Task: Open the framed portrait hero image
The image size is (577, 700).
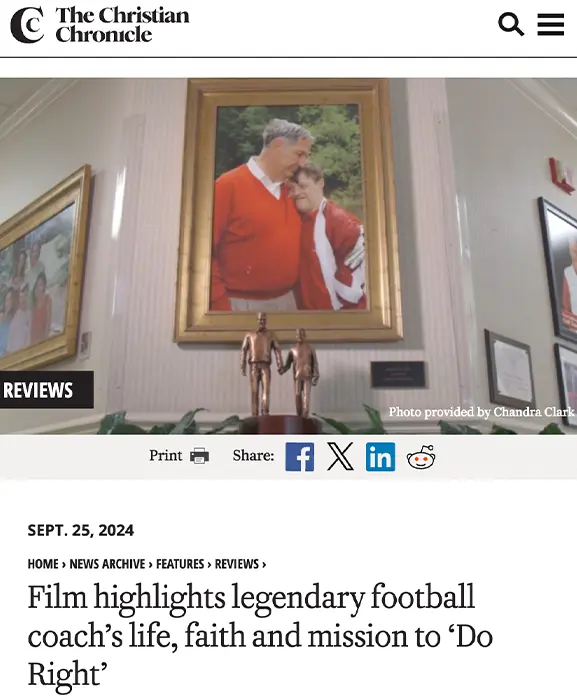Action: tap(288, 210)
